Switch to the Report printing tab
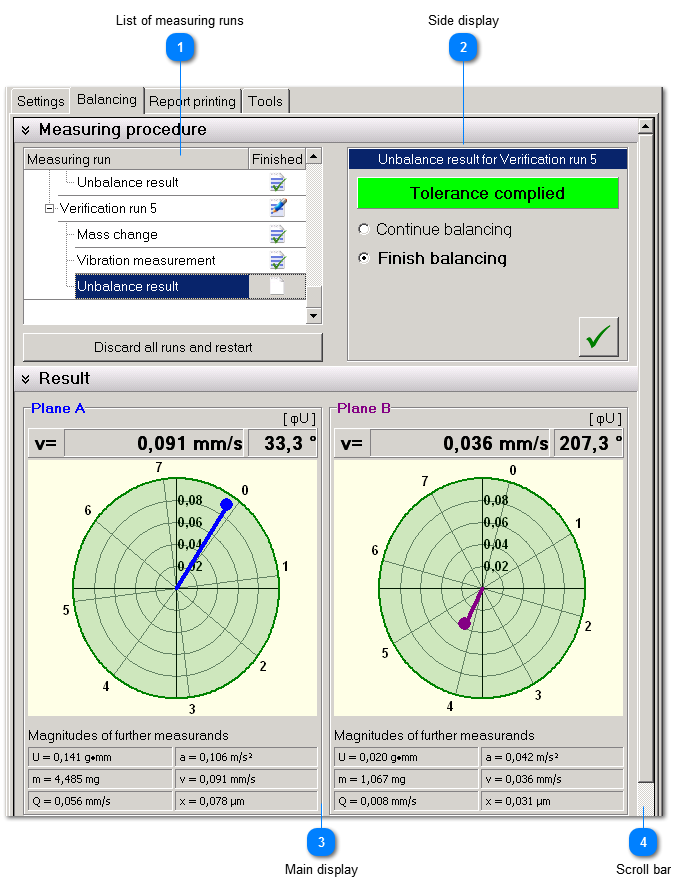This screenshot has height=893, width=687. [x=193, y=101]
